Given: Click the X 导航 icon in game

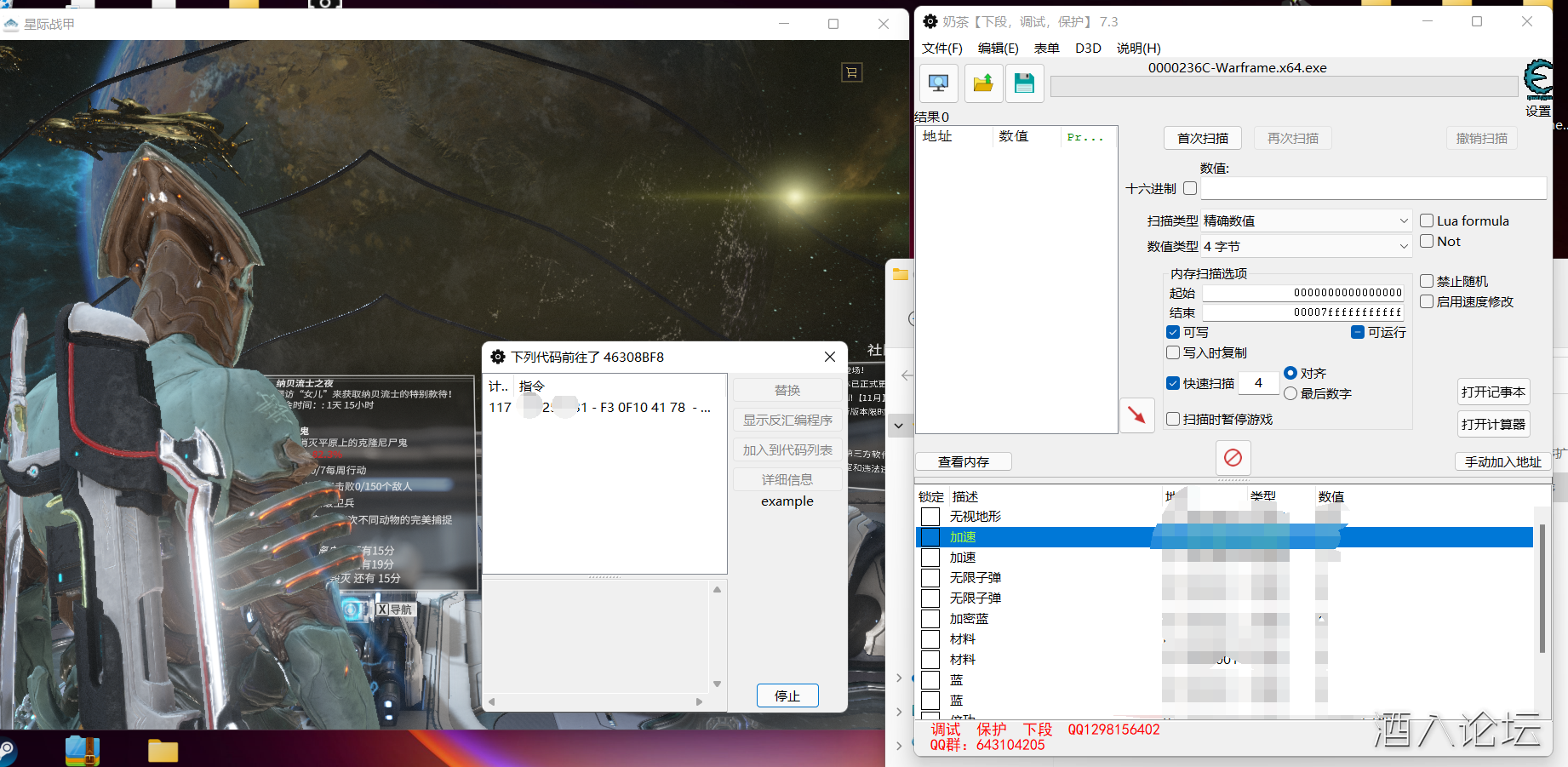Looking at the screenshot, I should click(394, 610).
